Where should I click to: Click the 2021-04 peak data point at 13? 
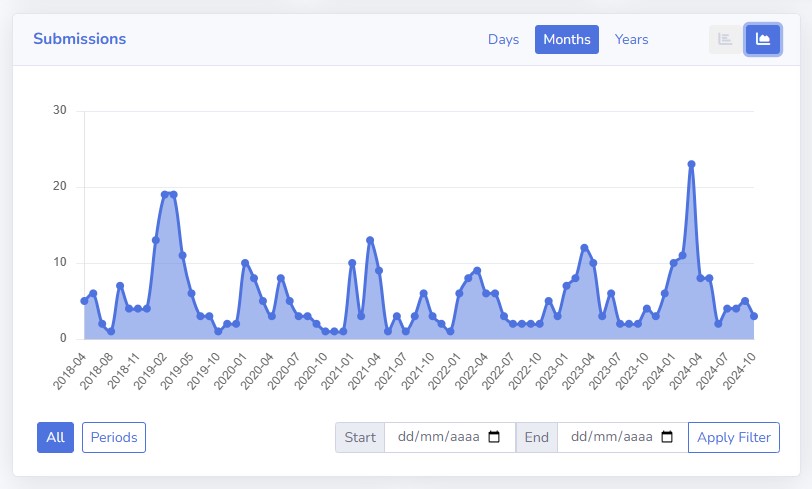click(370, 240)
